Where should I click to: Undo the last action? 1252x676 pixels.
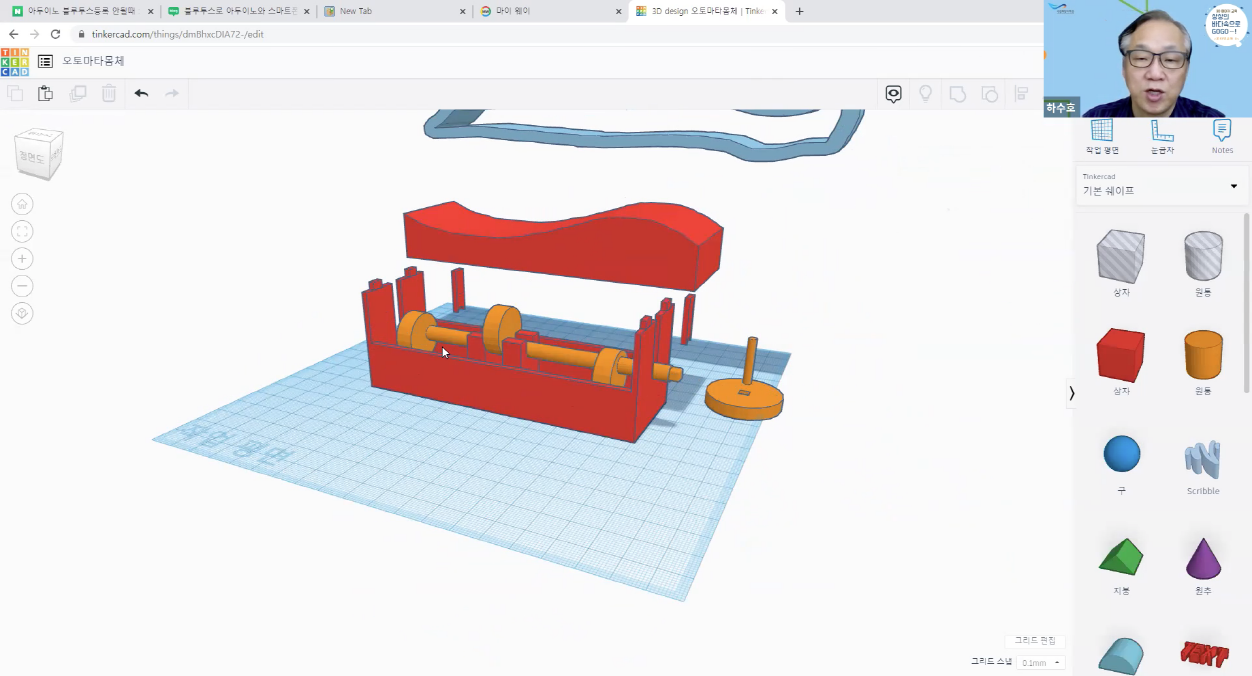point(141,93)
